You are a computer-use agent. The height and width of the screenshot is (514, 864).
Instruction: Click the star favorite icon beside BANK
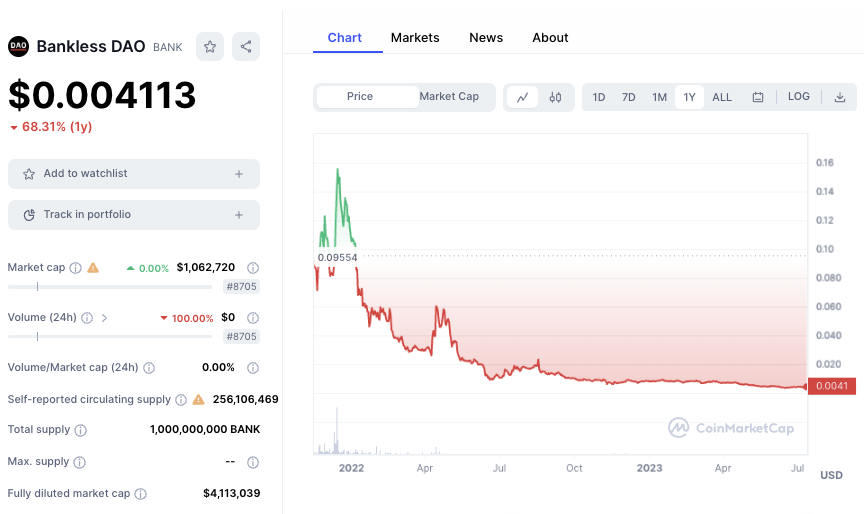(x=210, y=46)
